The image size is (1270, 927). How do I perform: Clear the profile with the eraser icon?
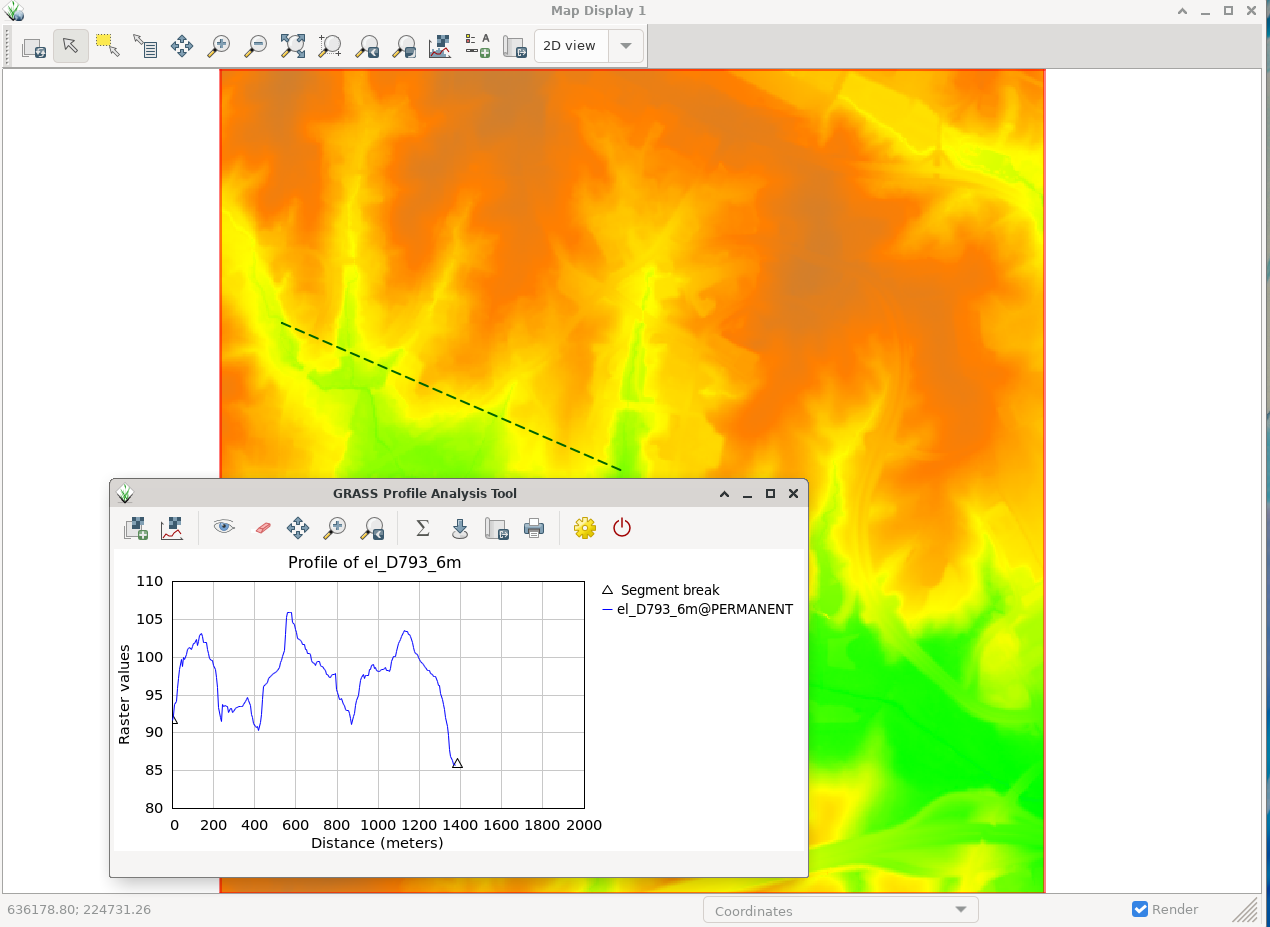tap(262, 527)
